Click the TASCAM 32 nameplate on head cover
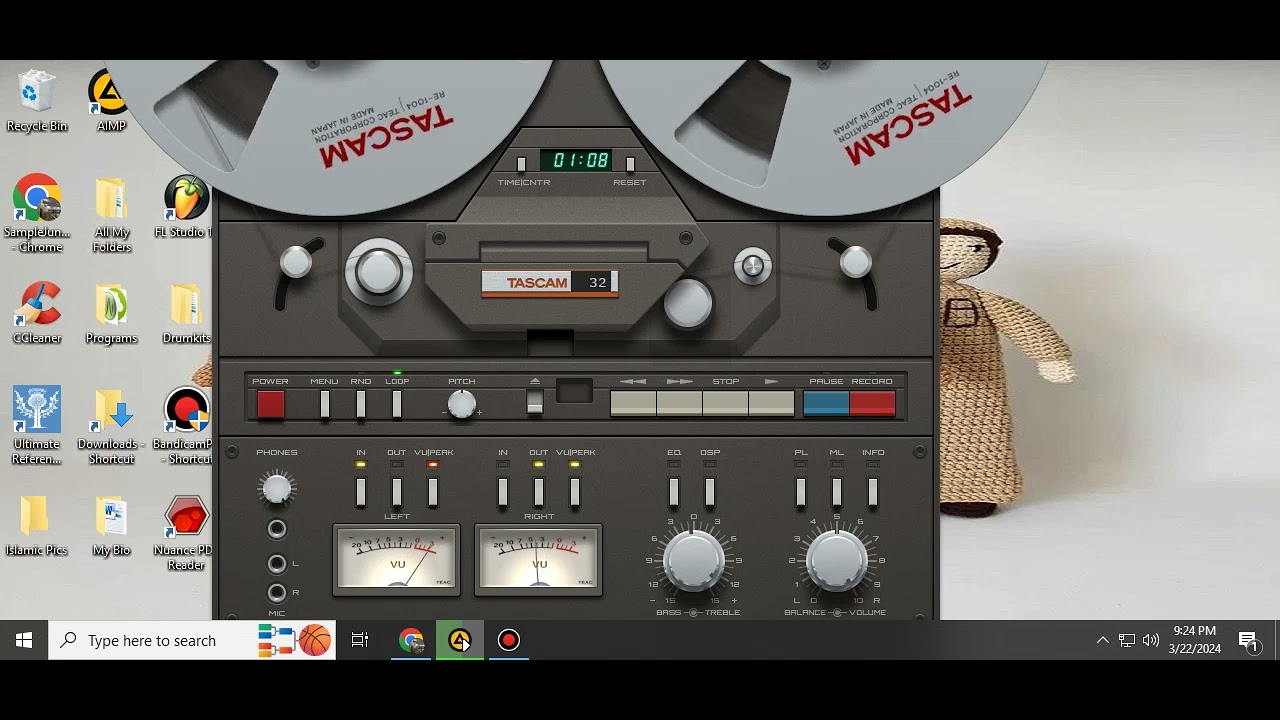The image size is (1280, 720). [x=550, y=283]
